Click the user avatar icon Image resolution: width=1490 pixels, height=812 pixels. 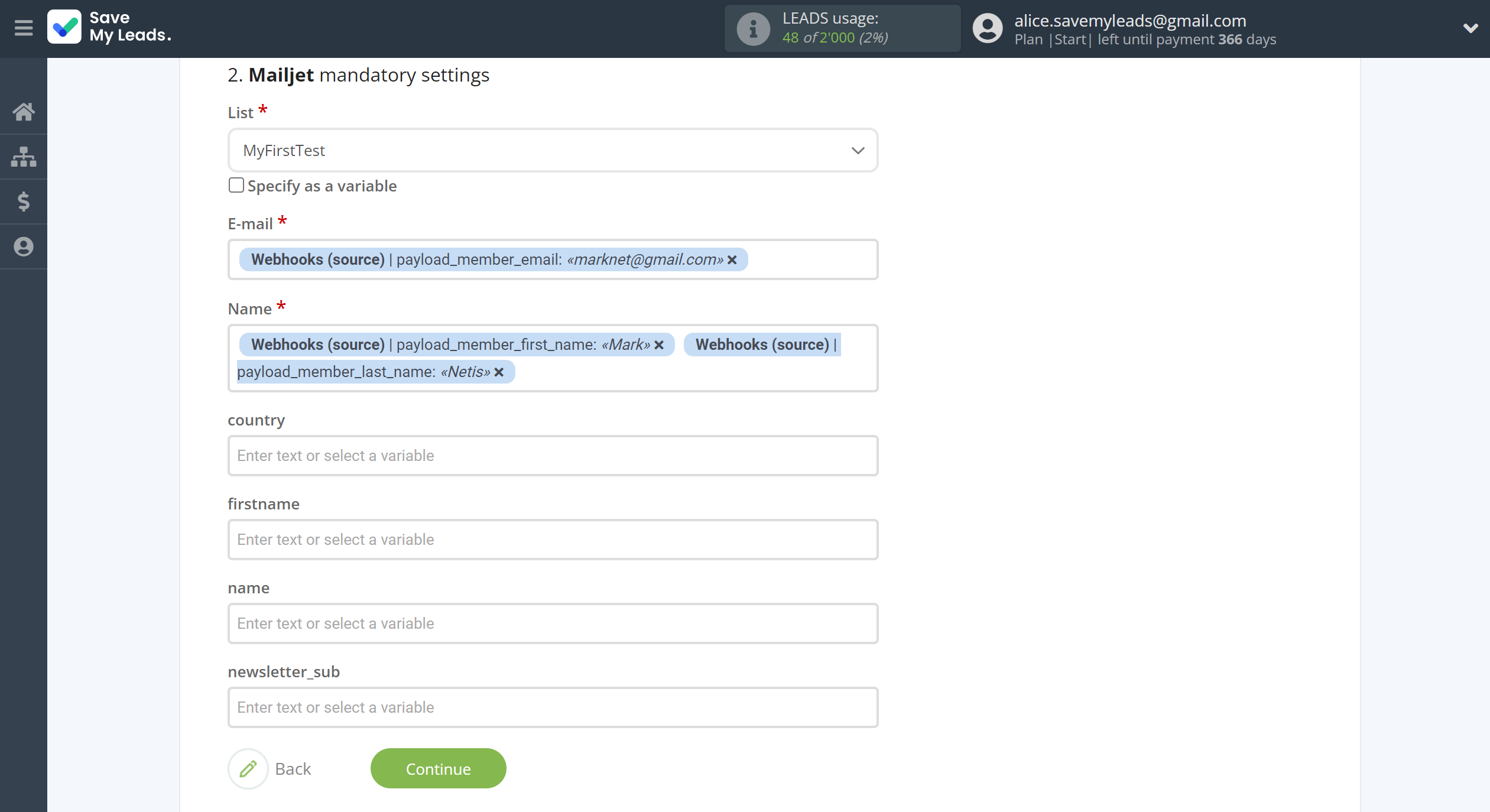pyautogui.click(x=987, y=28)
